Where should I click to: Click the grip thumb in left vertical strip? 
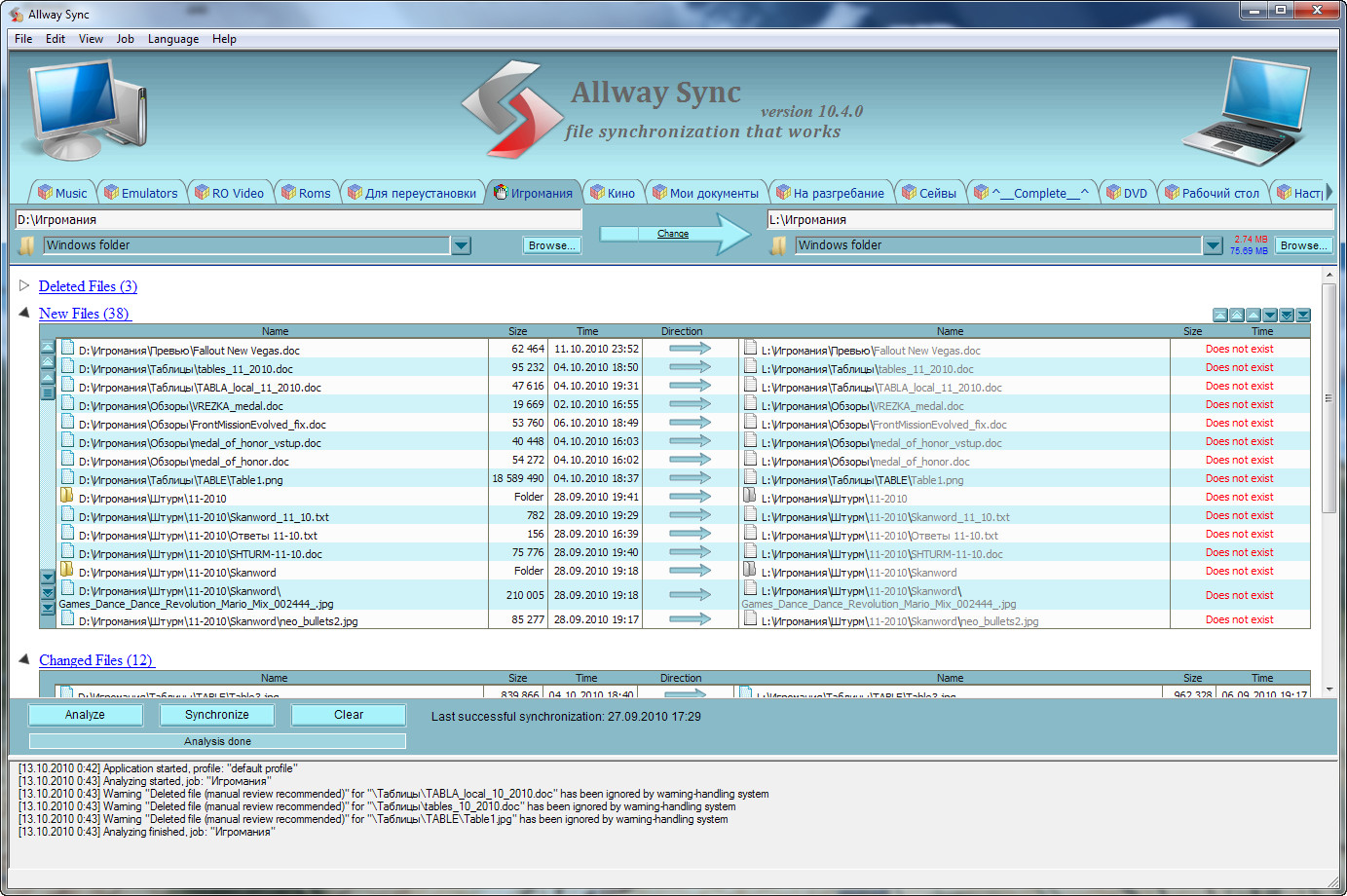(x=48, y=392)
